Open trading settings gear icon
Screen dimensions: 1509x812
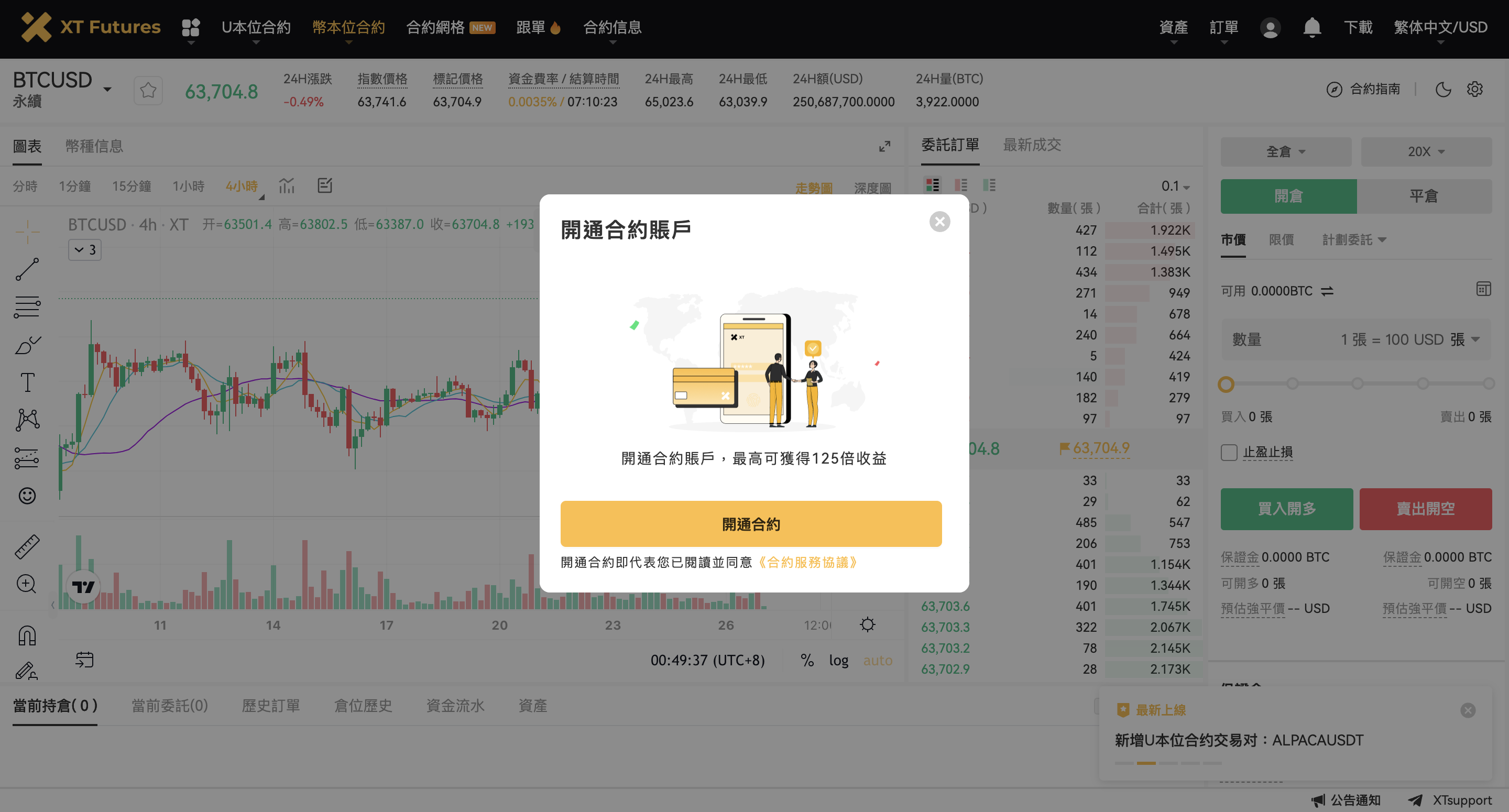[1475, 89]
